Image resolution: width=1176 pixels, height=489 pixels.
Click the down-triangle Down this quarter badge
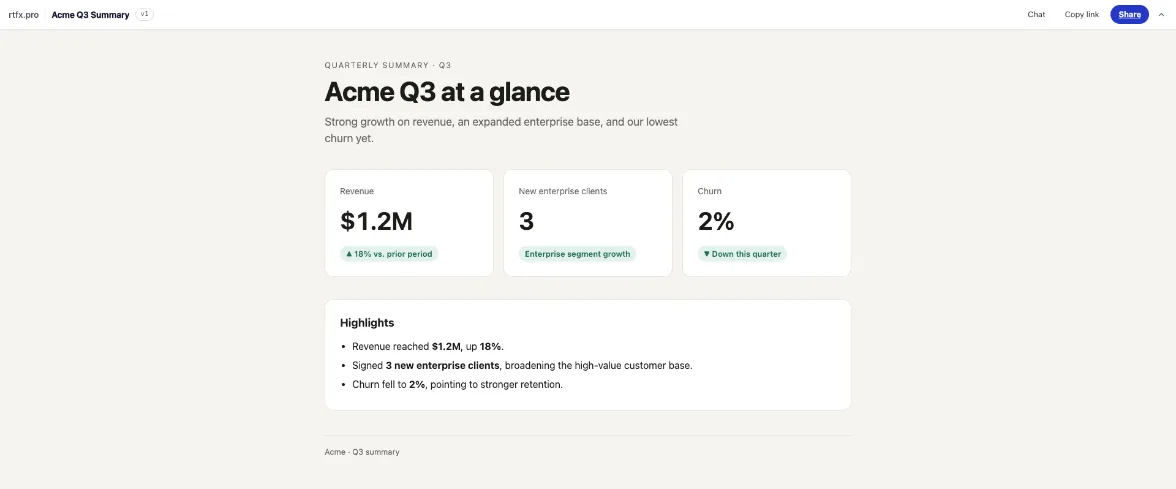click(742, 254)
